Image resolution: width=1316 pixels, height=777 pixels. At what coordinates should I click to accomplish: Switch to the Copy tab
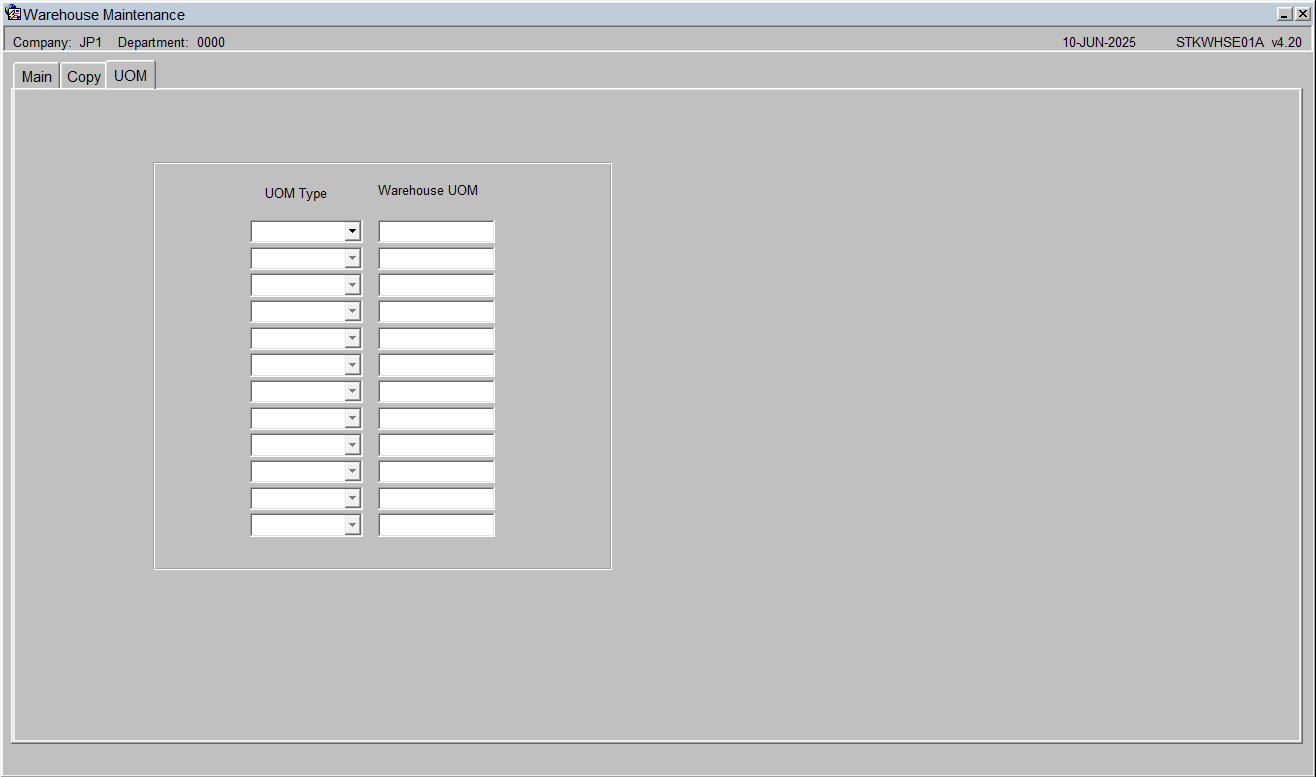84,77
